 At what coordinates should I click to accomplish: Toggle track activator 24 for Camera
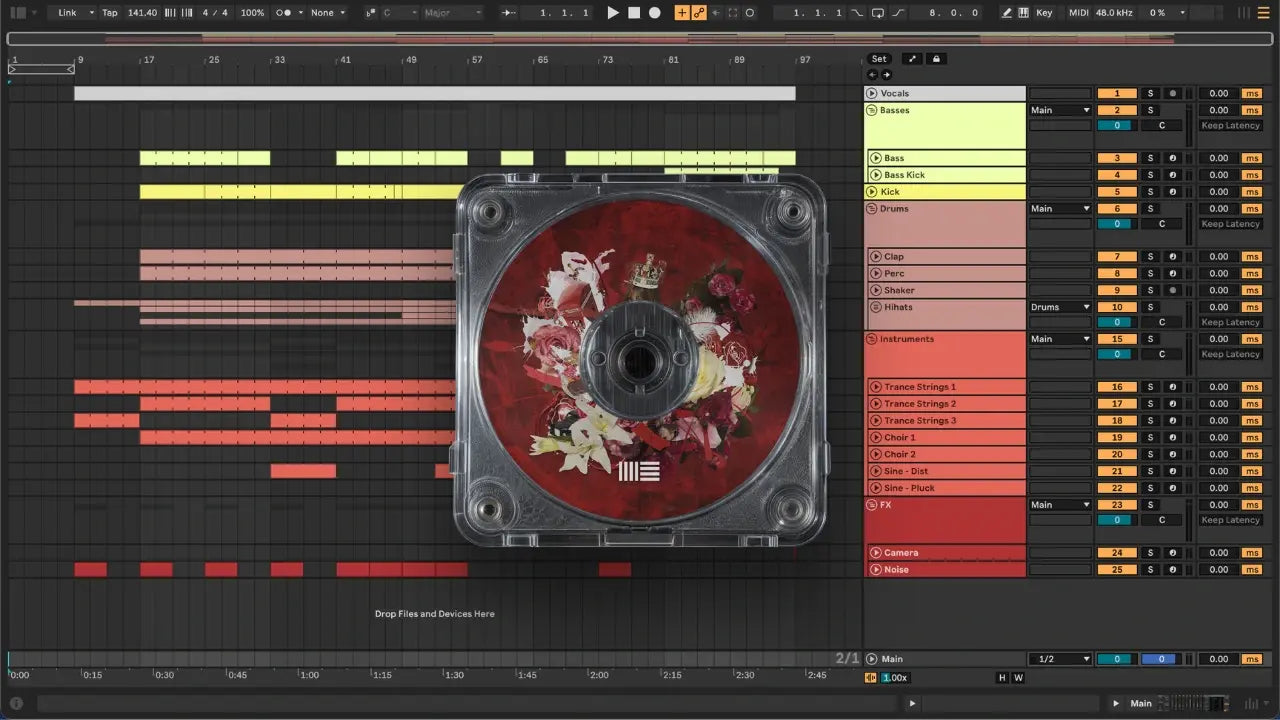[x=1117, y=552]
